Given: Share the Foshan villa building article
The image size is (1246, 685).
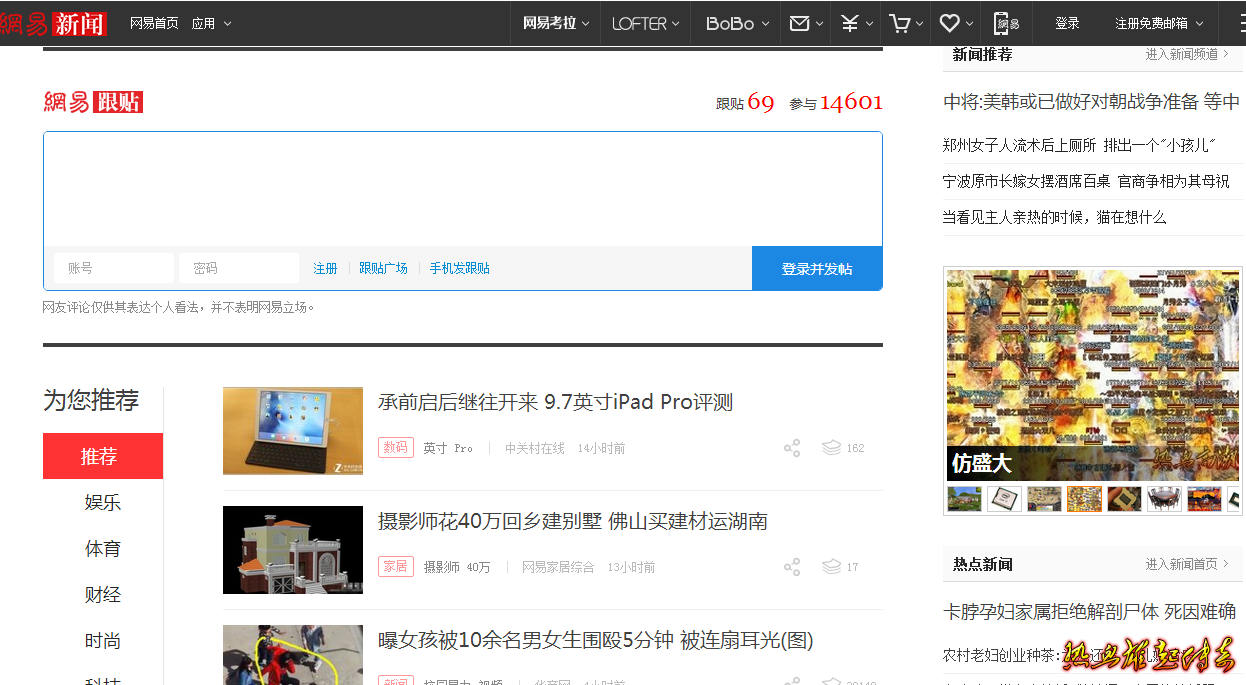Looking at the screenshot, I should click(x=792, y=567).
